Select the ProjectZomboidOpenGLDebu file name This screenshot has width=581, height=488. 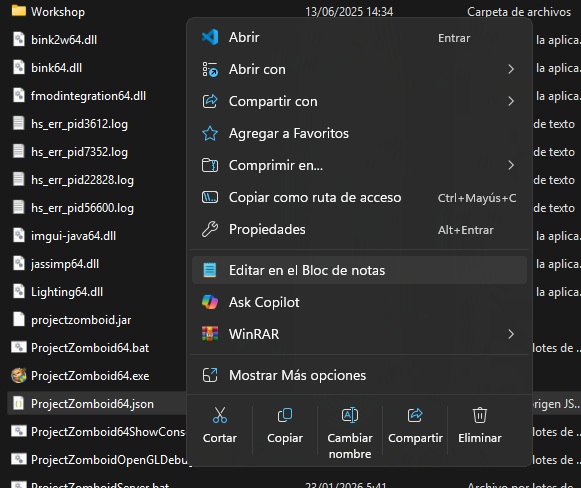tap(109, 460)
